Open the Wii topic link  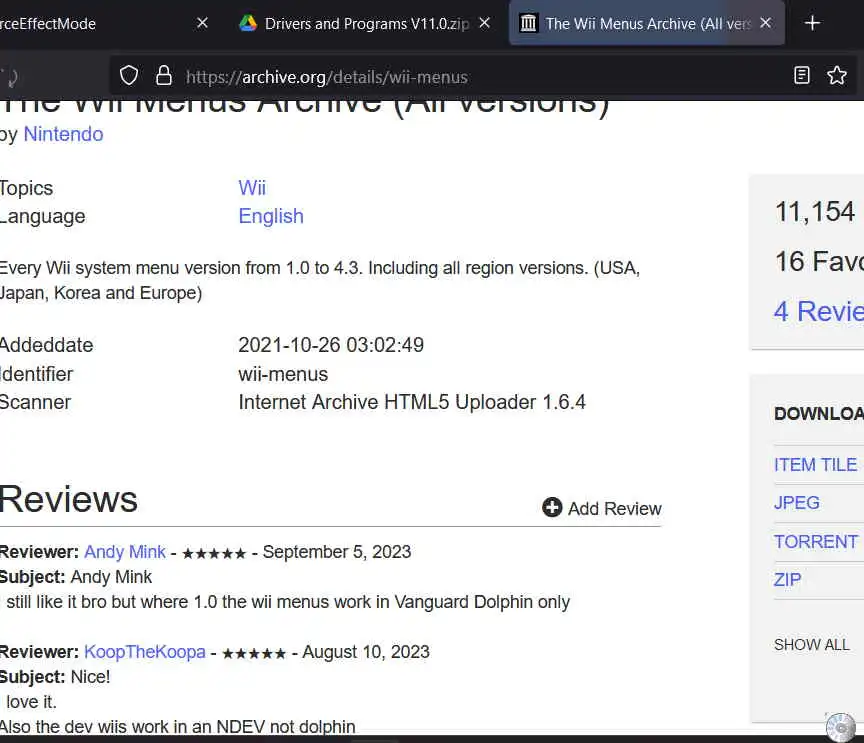click(x=252, y=188)
